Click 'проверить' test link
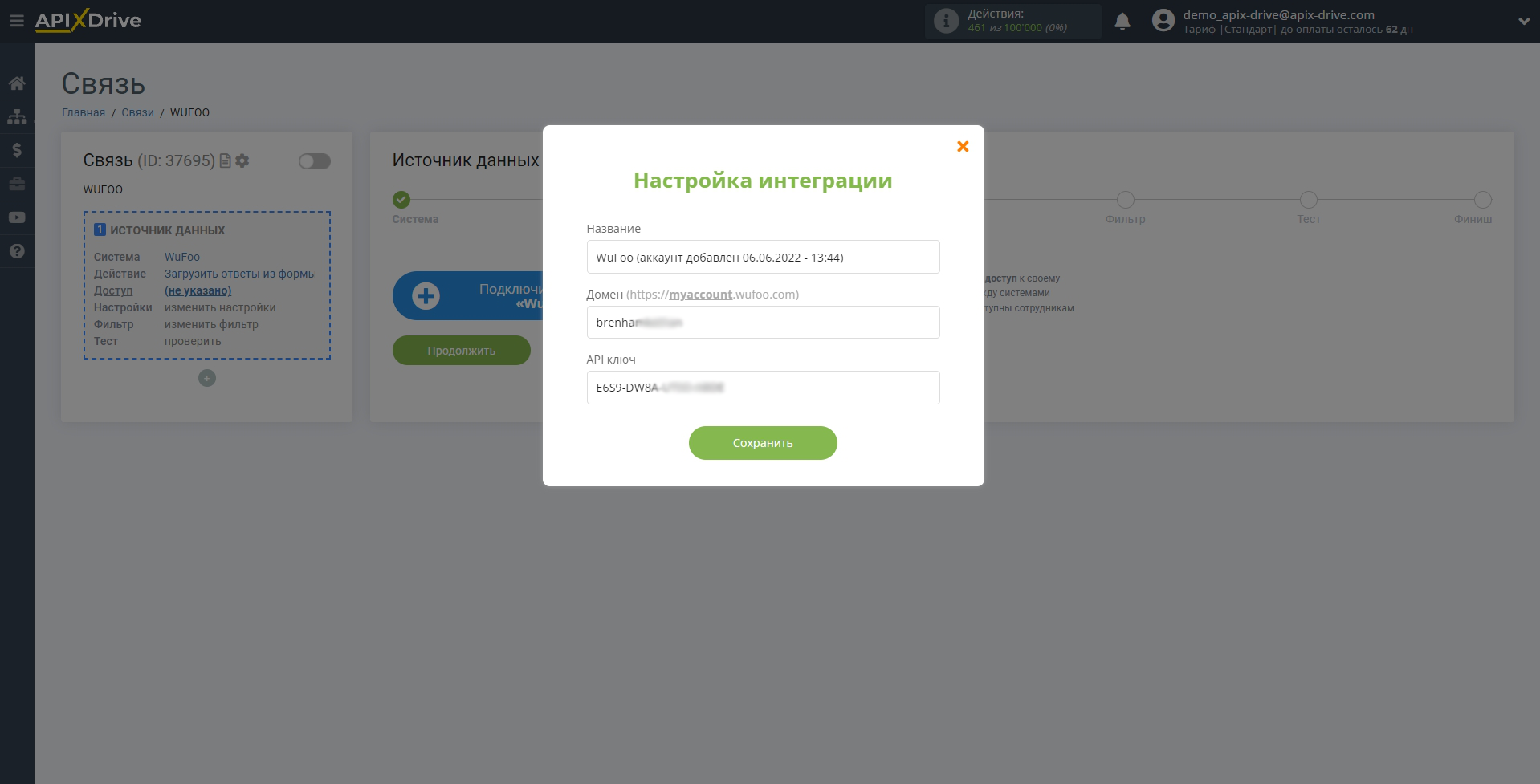The image size is (1540, 784). click(193, 341)
